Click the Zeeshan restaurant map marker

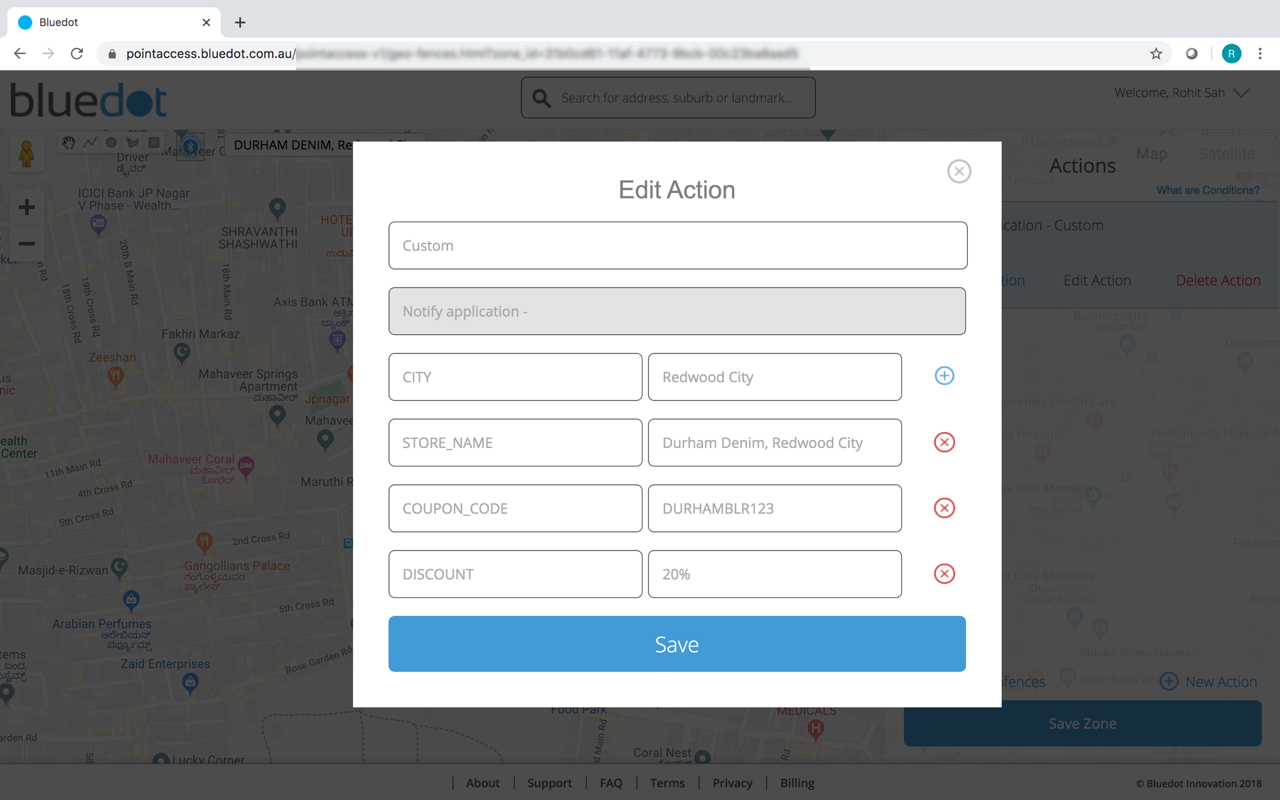pyautogui.click(x=116, y=376)
